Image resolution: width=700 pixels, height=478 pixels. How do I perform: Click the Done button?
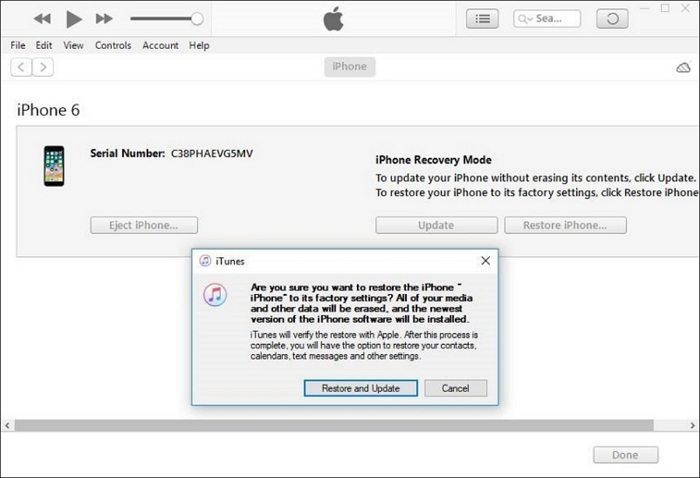(x=625, y=455)
